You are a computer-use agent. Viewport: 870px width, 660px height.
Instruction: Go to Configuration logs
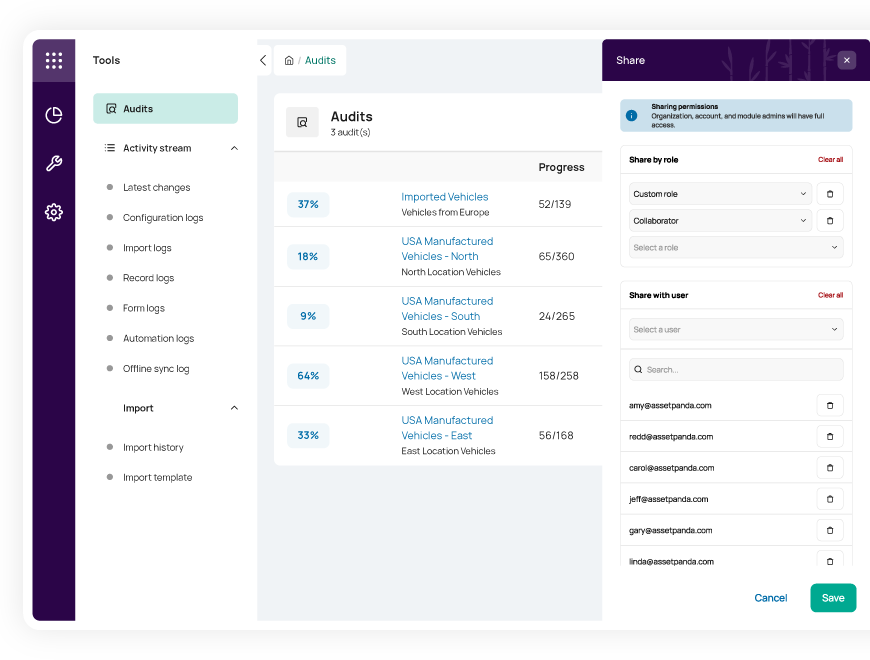tap(163, 217)
